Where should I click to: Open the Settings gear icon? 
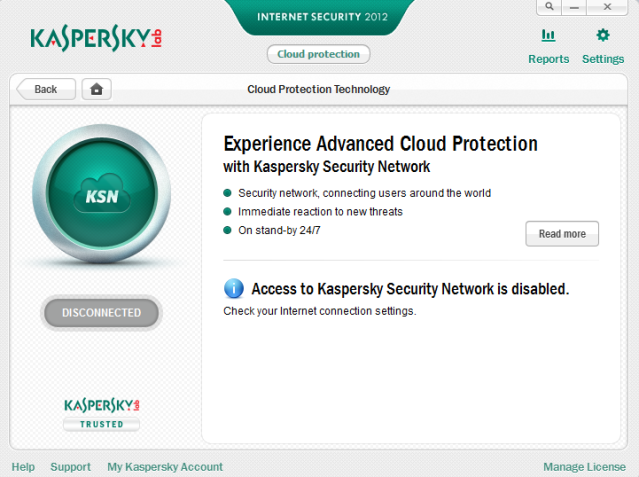[x=603, y=35]
